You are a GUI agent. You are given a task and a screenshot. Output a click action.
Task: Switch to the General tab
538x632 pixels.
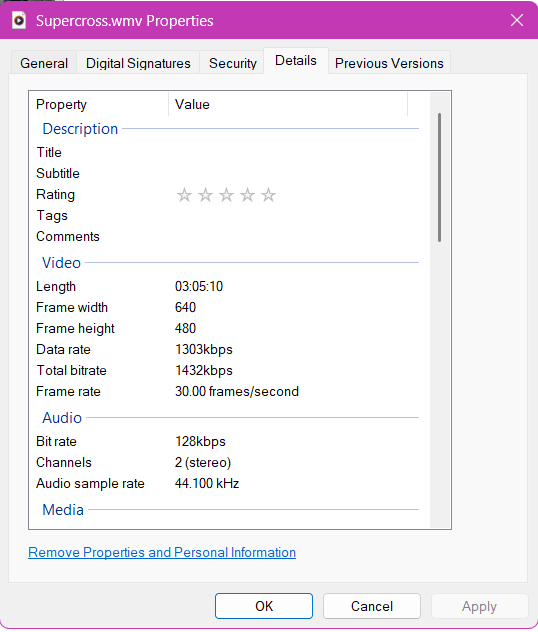coord(44,63)
